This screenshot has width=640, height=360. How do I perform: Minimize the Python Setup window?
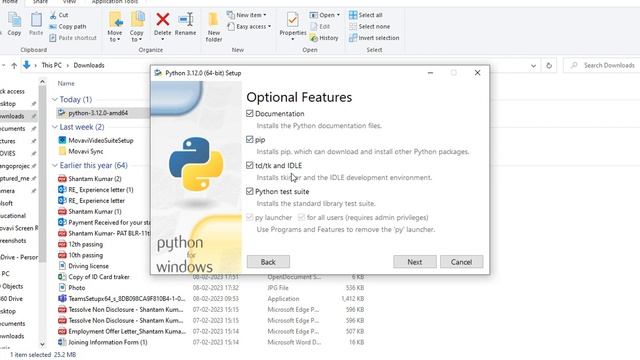[x=430, y=73]
